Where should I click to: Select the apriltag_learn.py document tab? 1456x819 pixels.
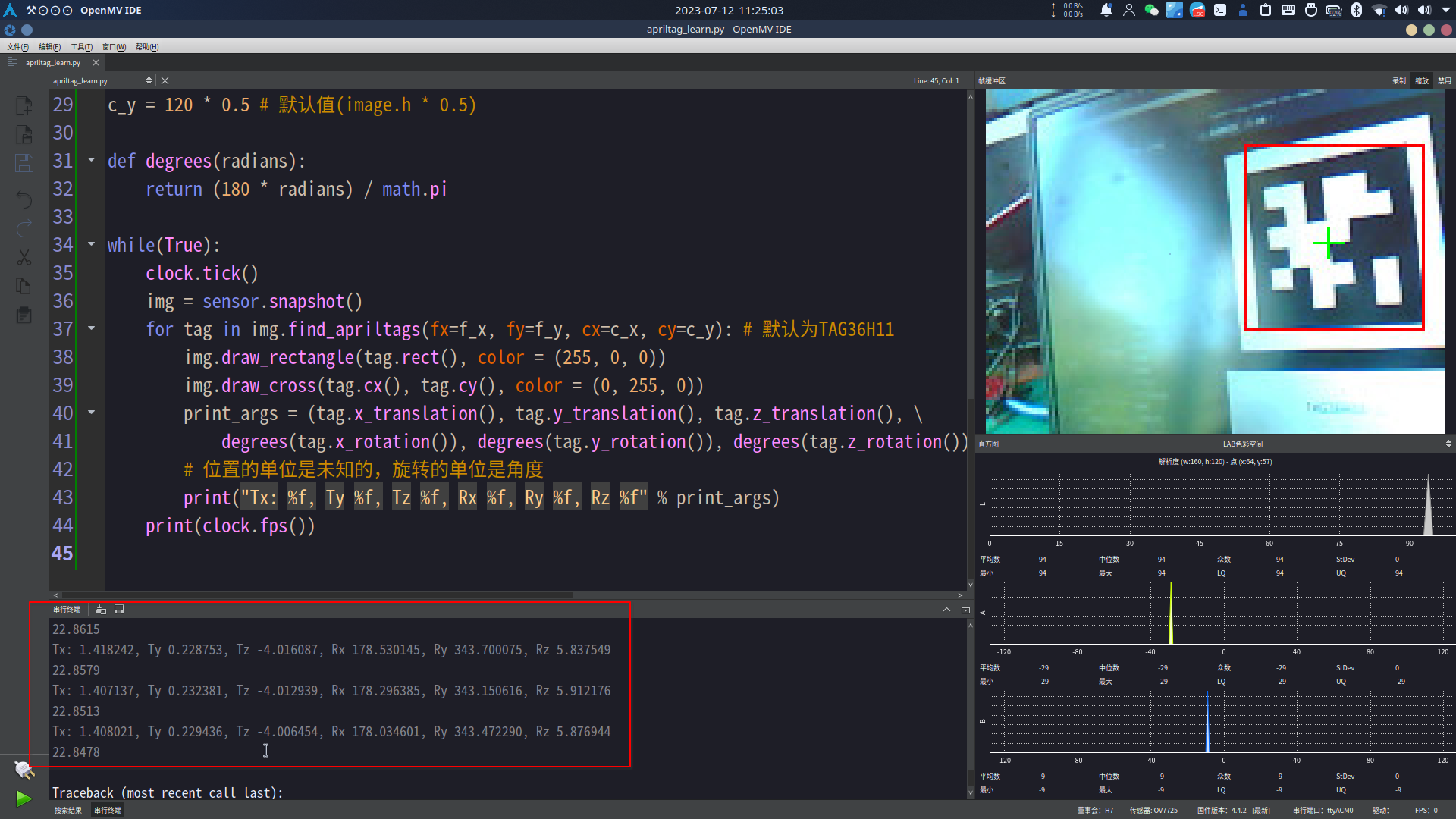click(x=53, y=63)
